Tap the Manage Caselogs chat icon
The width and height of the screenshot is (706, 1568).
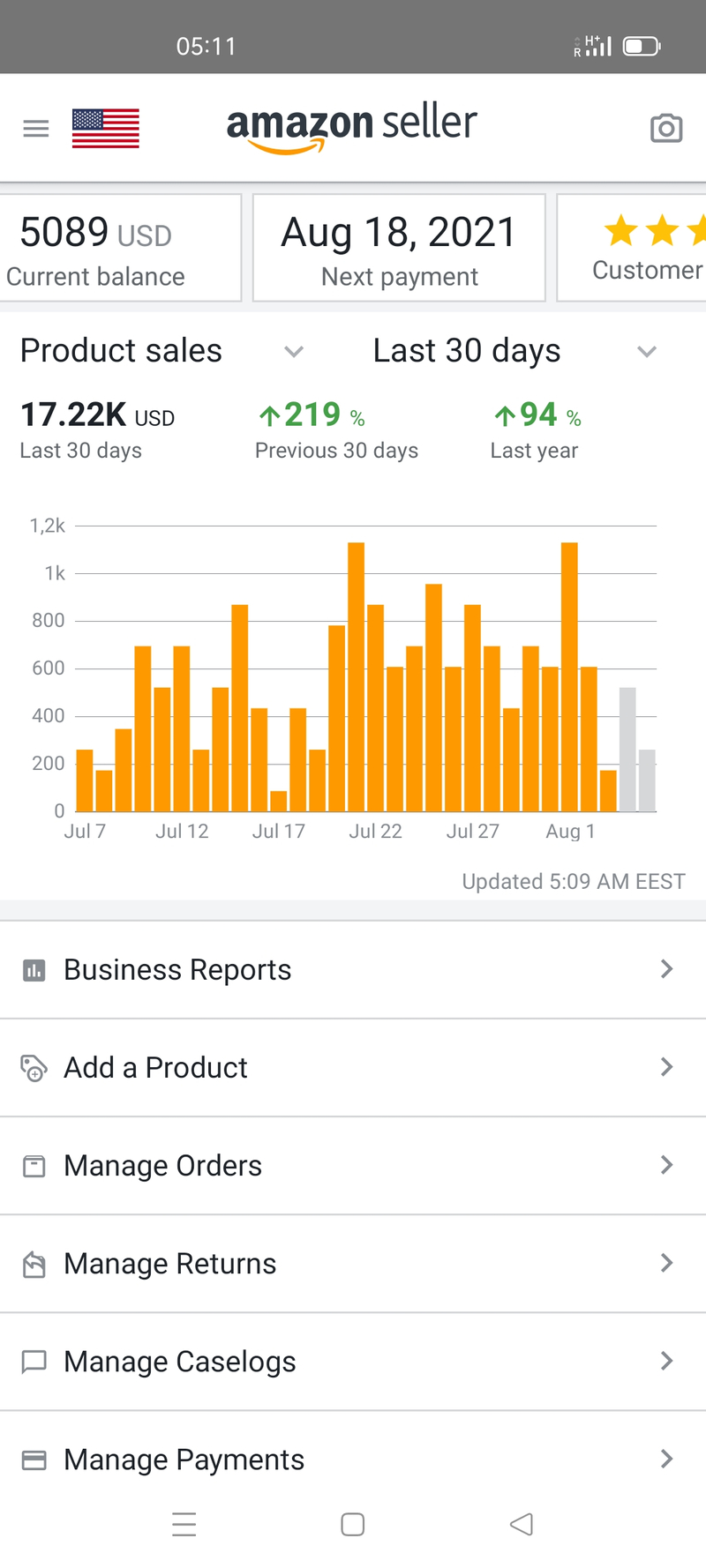point(34,1362)
